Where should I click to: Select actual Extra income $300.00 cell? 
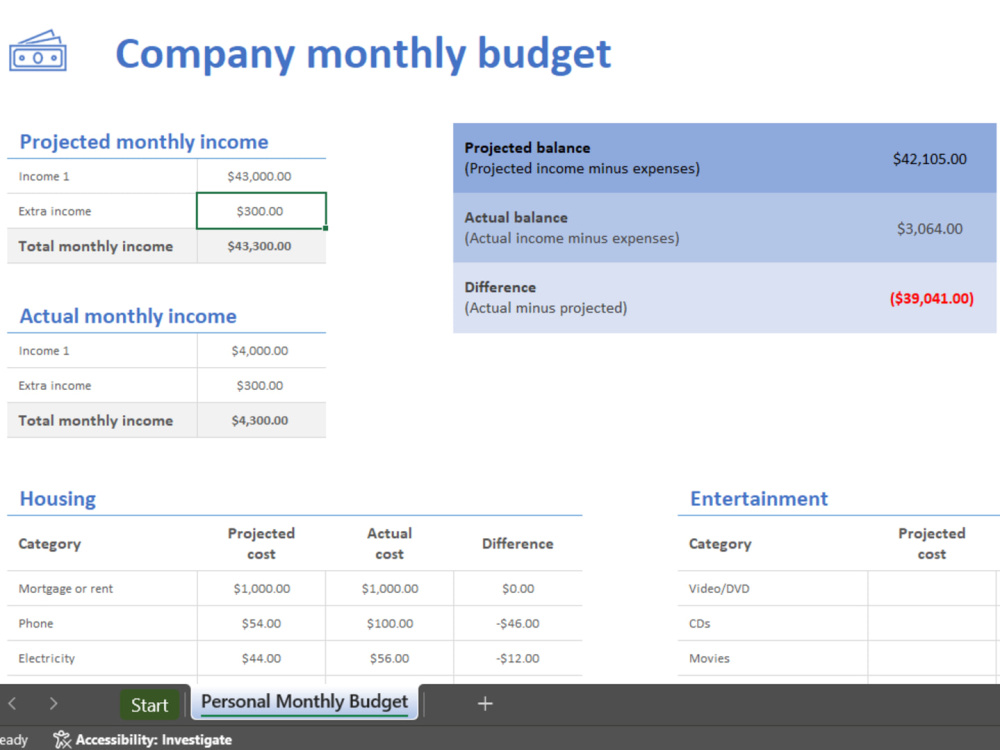pyautogui.click(x=261, y=385)
